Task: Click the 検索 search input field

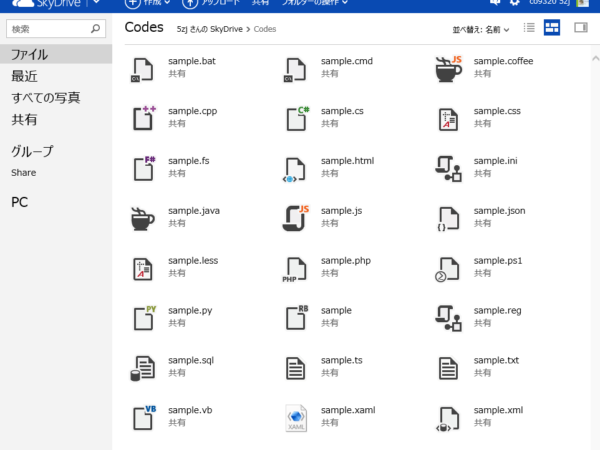Action: point(56,29)
